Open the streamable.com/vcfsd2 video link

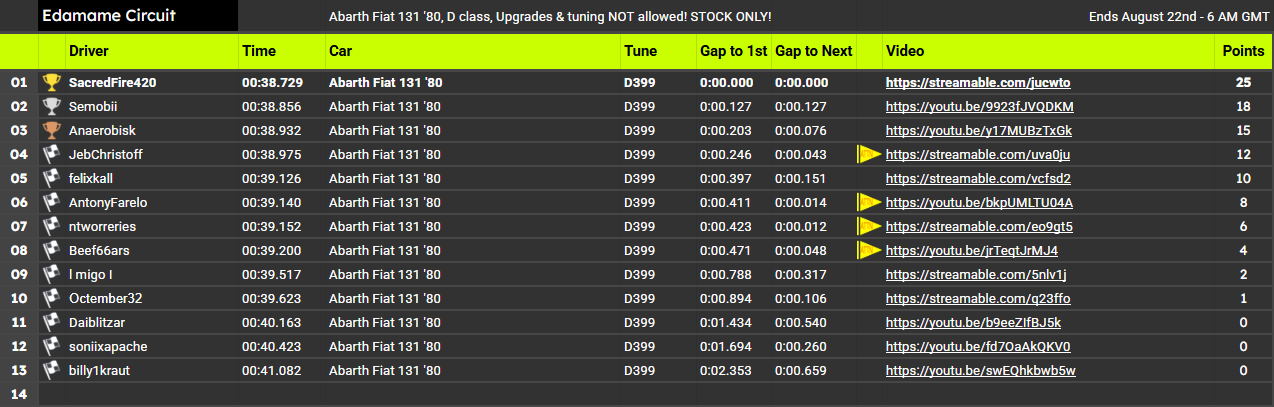(978, 178)
